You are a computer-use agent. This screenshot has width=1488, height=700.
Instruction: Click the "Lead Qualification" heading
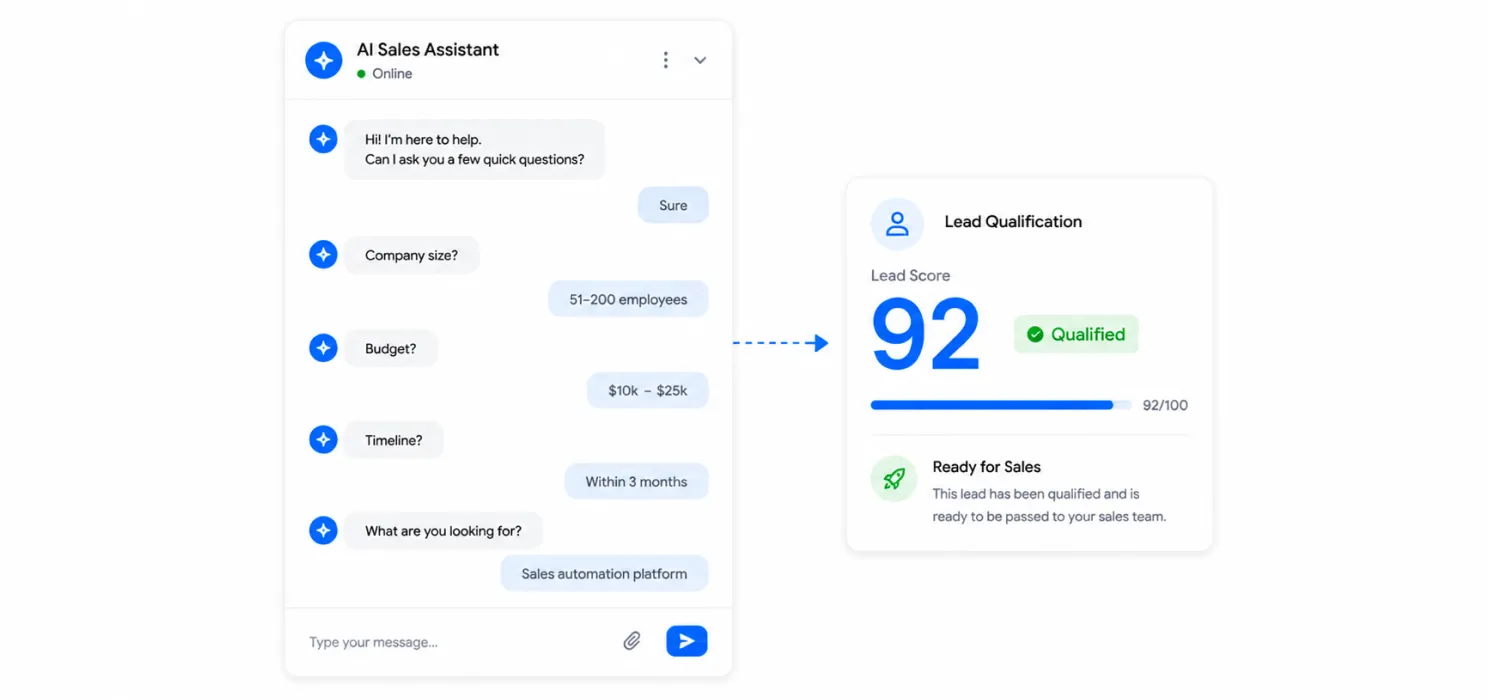1013,222
